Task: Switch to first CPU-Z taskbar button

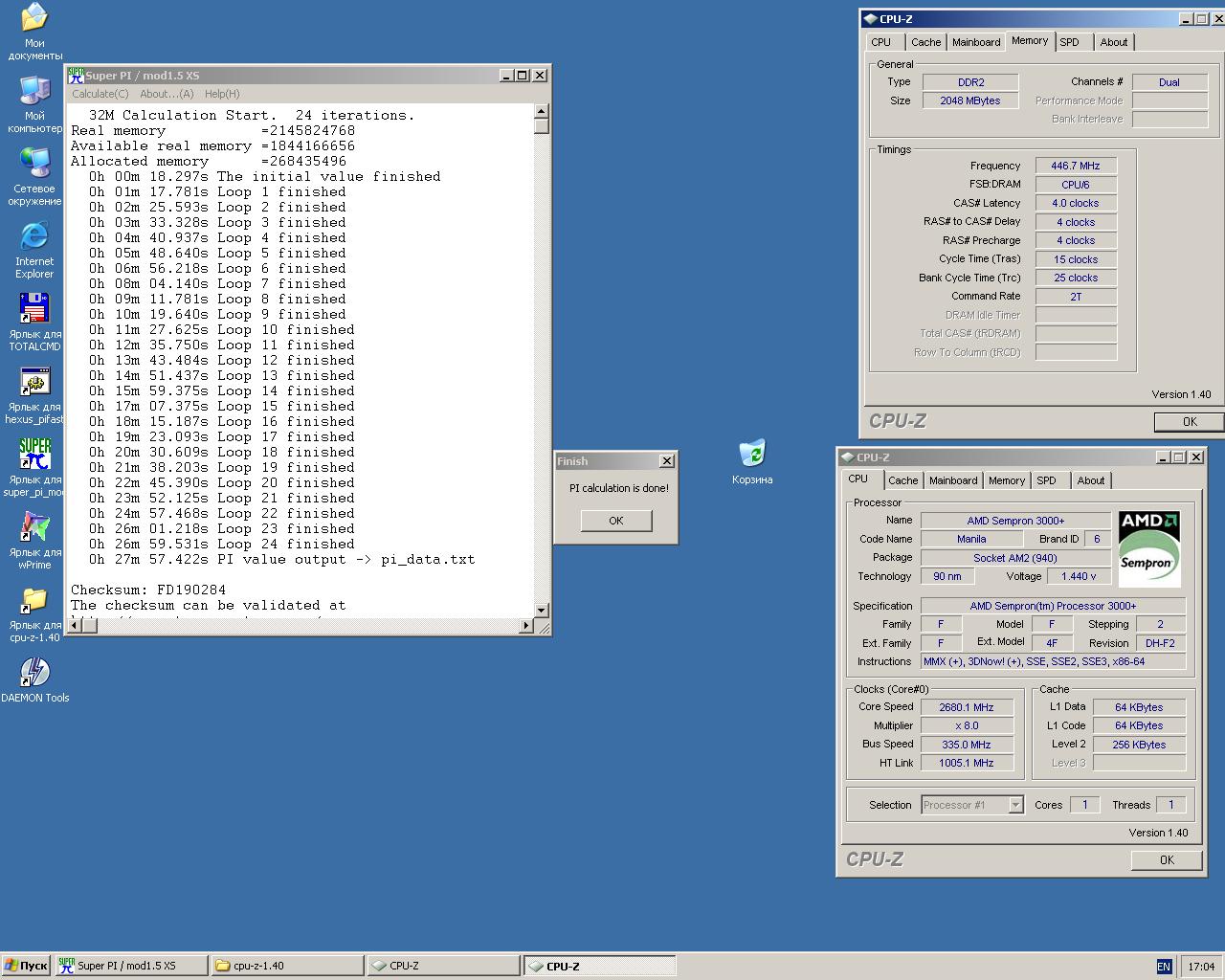Action: click(x=444, y=966)
